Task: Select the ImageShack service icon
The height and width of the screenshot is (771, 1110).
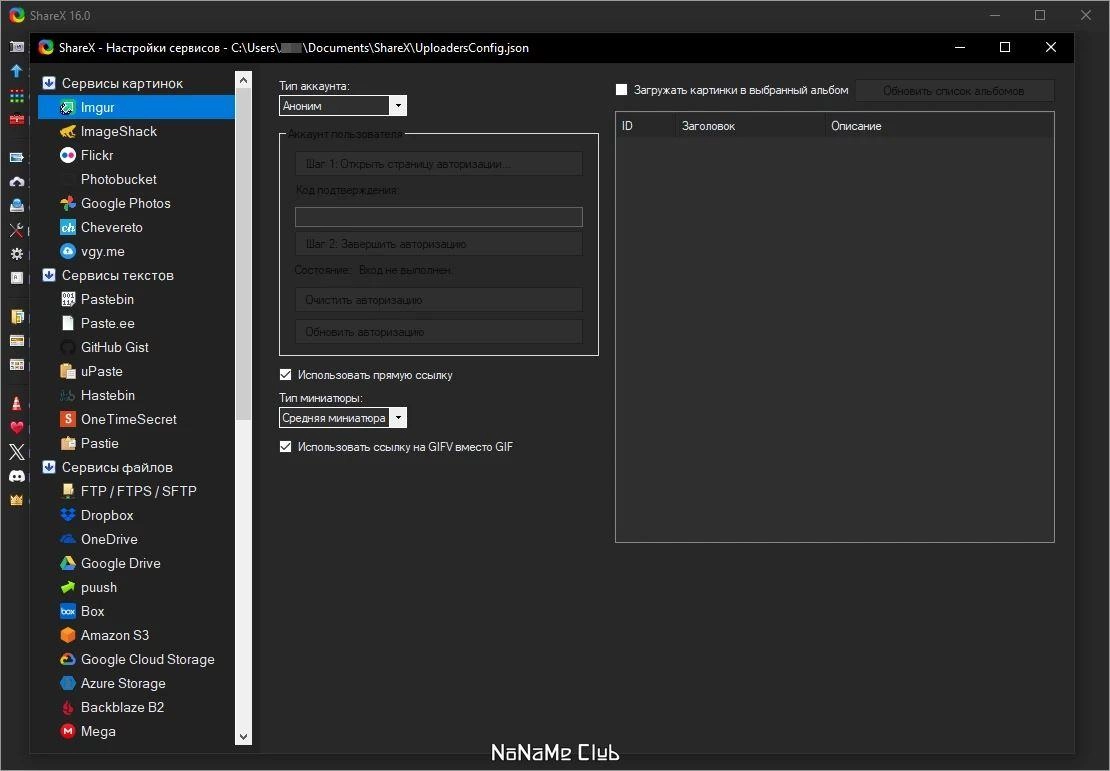Action: 68,132
